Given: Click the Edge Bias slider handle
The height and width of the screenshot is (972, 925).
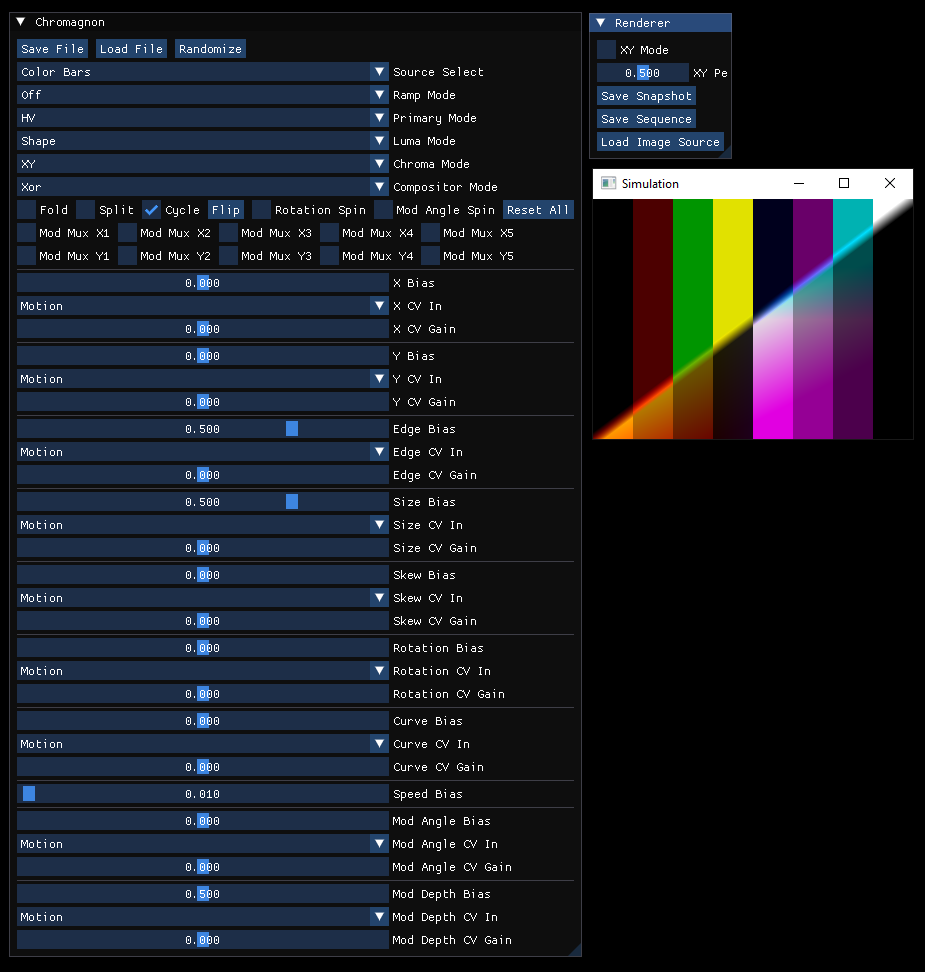Looking at the screenshot, I should [291, 428].
